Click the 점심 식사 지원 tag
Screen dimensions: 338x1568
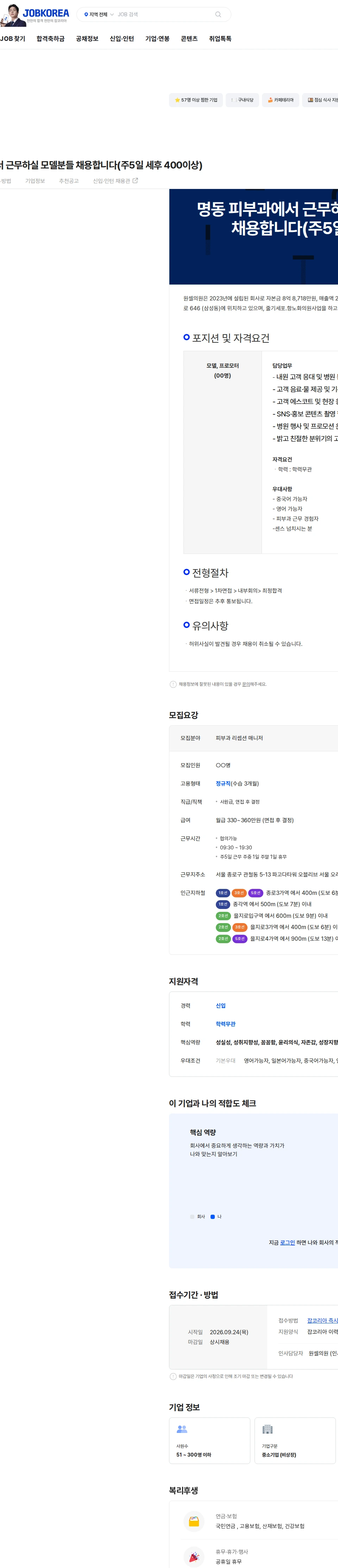[320, 100]
